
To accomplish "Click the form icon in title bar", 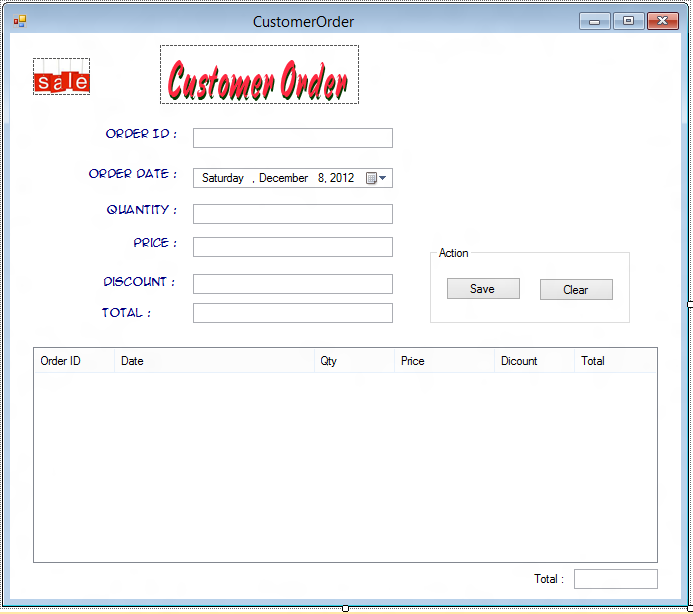I will pyautogui.click(x=20, y=21).
